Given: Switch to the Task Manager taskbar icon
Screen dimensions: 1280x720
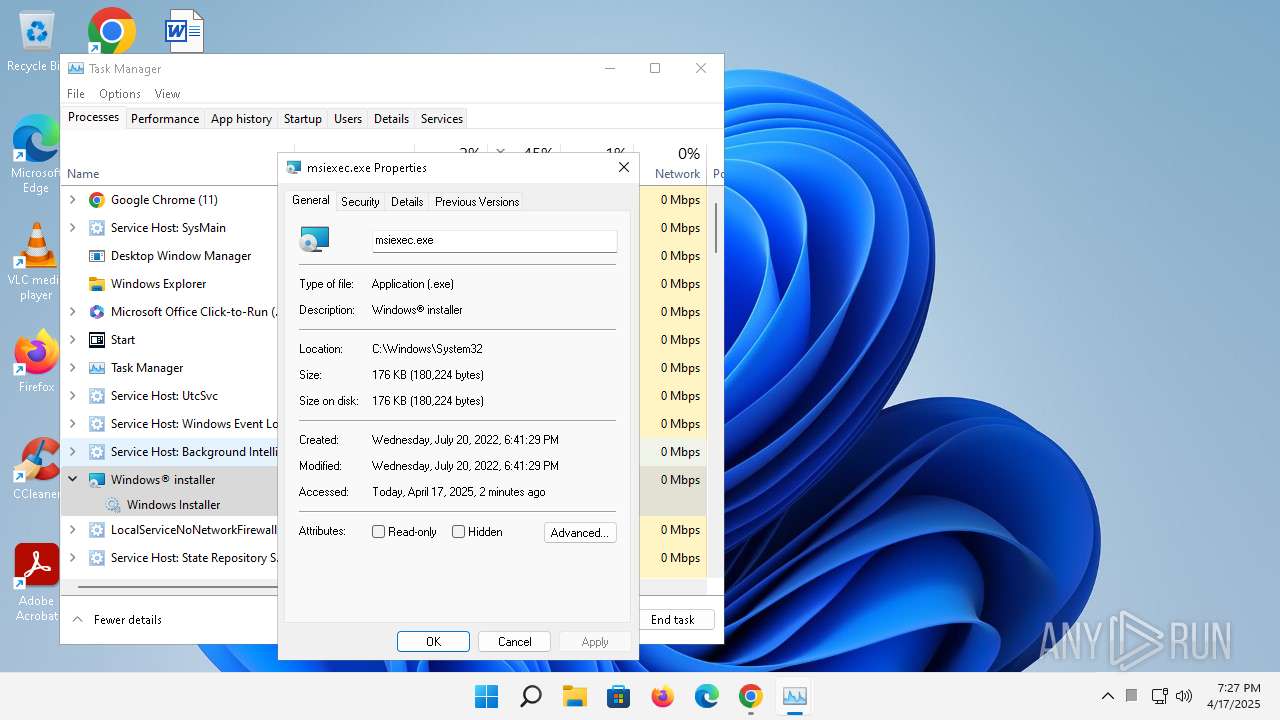Looking at the screenshot, I should tap(795, 696).
